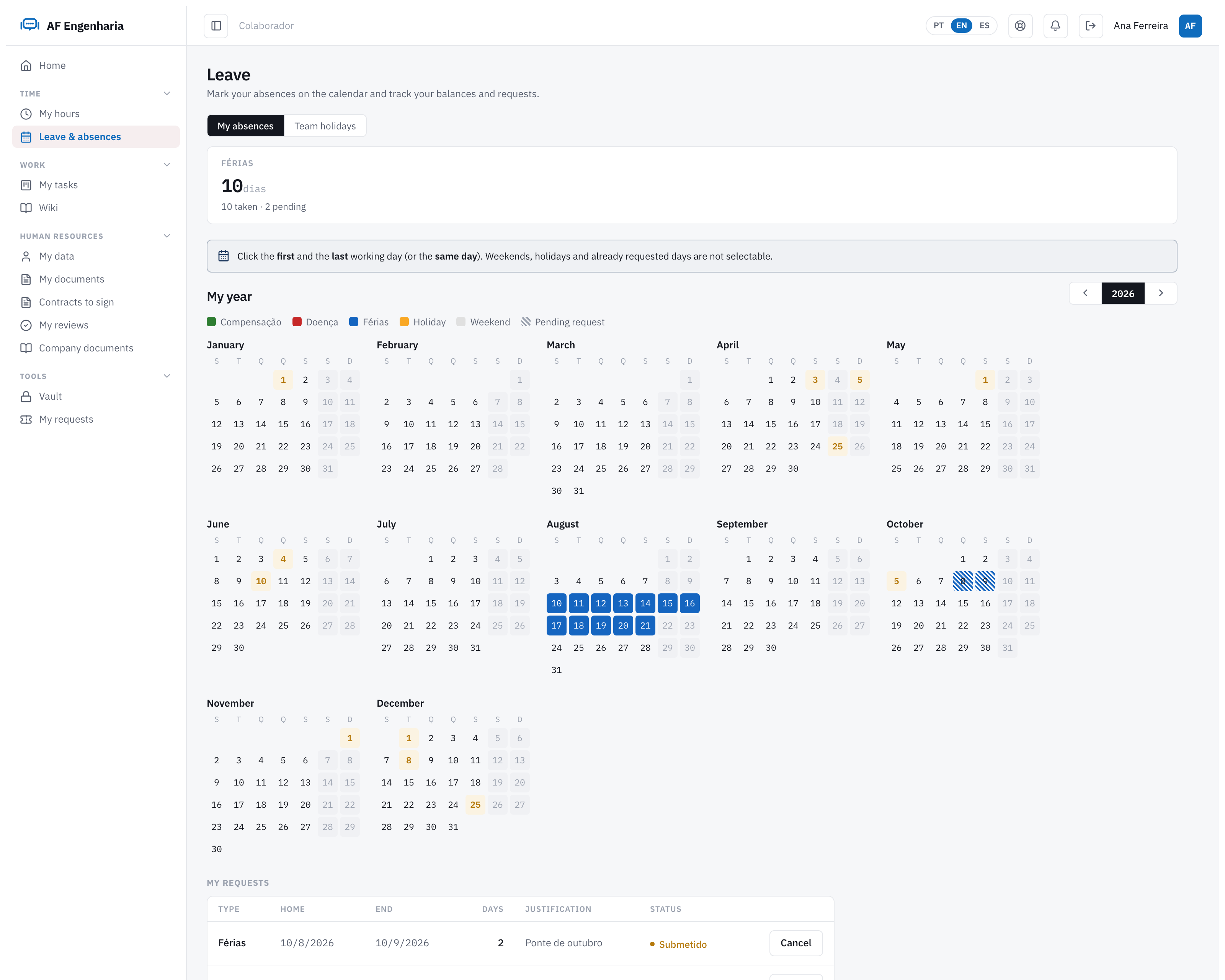Select January 1 holiday cell
The width and height of the screenshot is (1225, 980).
pyautogui.click(x=283, y=379)
